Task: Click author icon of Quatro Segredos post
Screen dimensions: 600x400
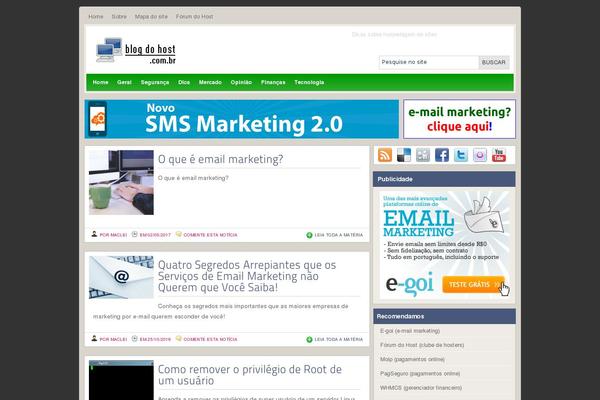Action: pos(94,338)
